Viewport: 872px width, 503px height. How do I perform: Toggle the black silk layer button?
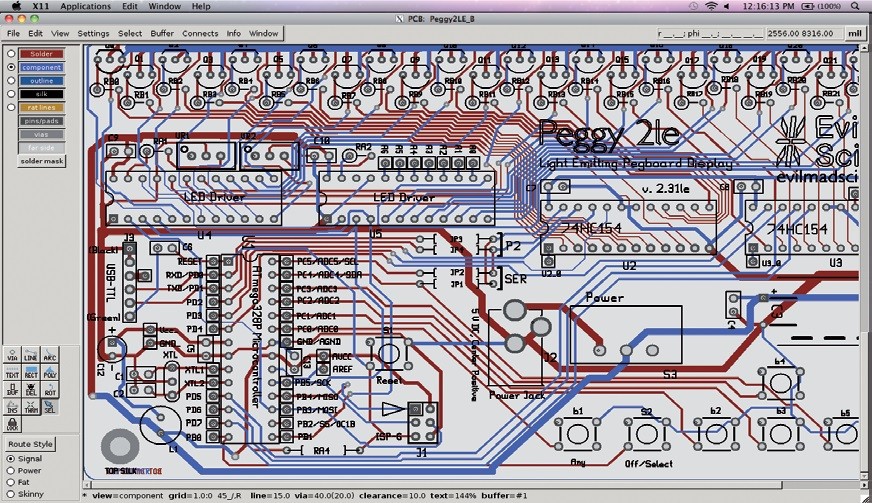[x=42, y=94]
